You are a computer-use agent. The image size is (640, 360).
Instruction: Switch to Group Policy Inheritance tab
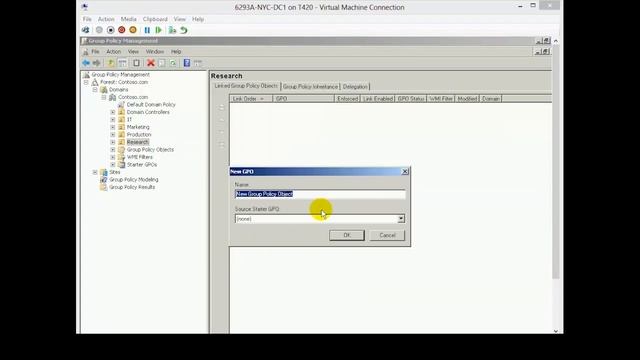[x=310, y=87]
